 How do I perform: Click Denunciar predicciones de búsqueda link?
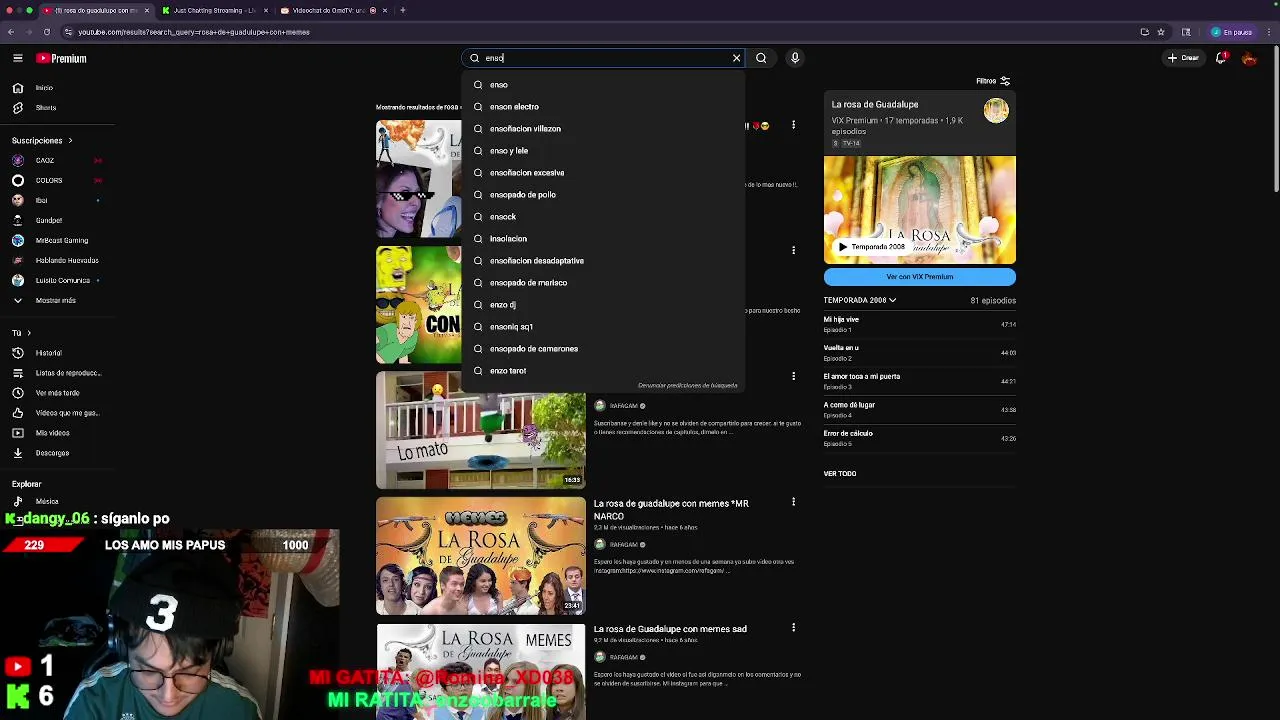coord(688,386)
